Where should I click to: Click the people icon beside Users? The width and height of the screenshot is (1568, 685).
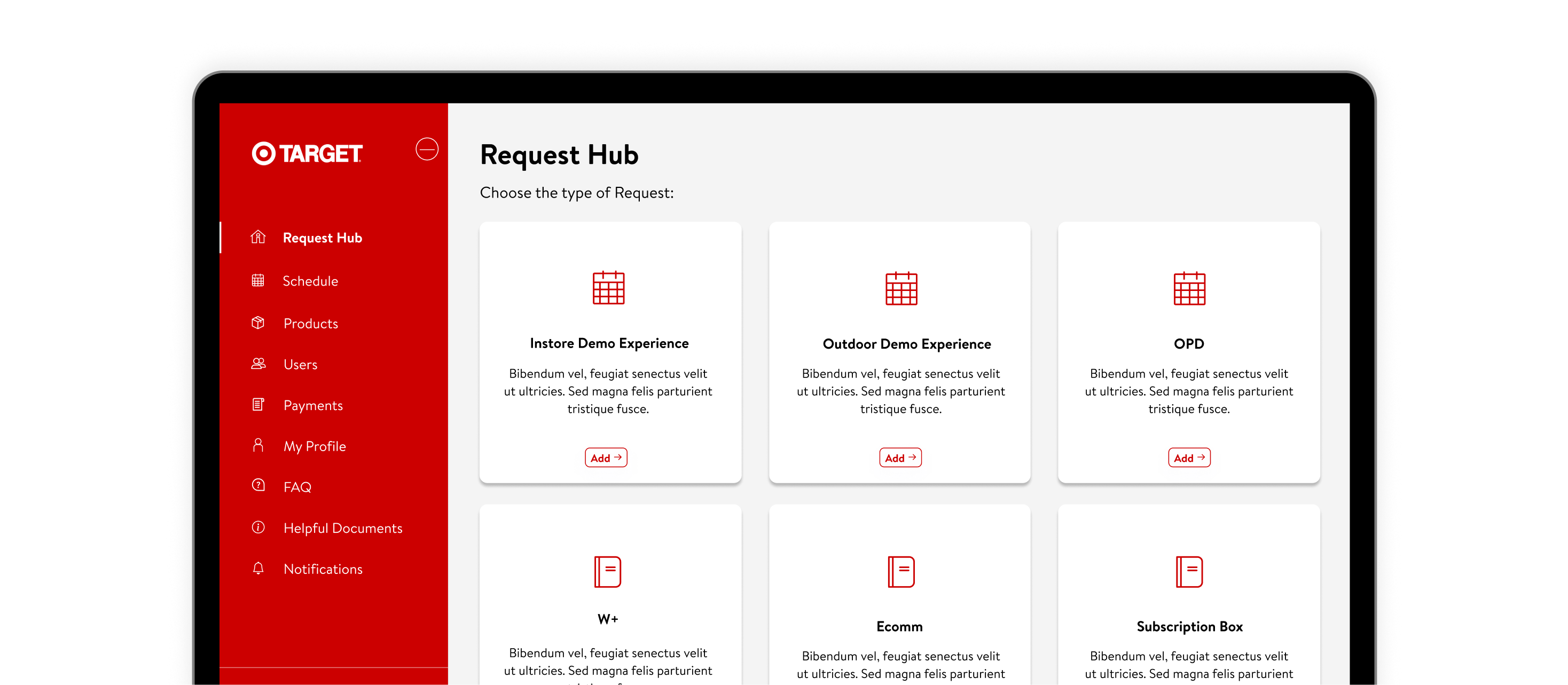258,364
